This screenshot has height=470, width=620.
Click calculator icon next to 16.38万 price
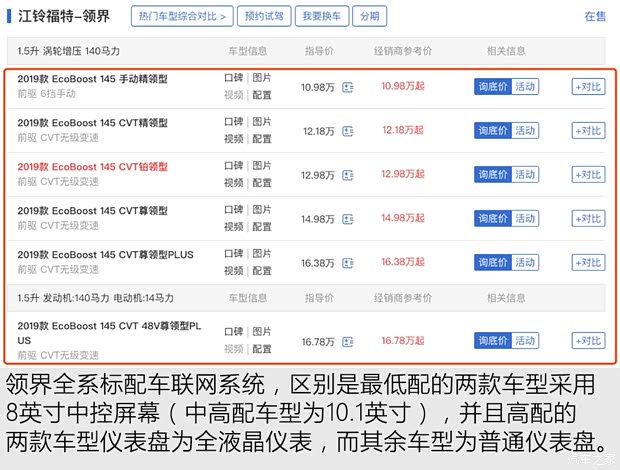coord(348,263)
